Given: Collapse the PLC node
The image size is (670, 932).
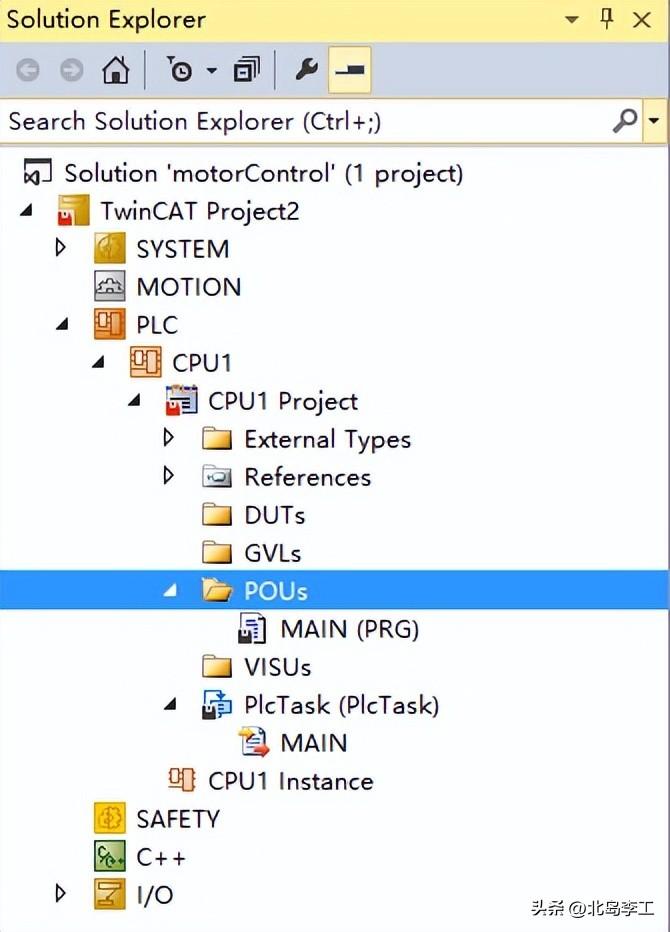Looking at the screenshot, I should [x=62, y=324].
